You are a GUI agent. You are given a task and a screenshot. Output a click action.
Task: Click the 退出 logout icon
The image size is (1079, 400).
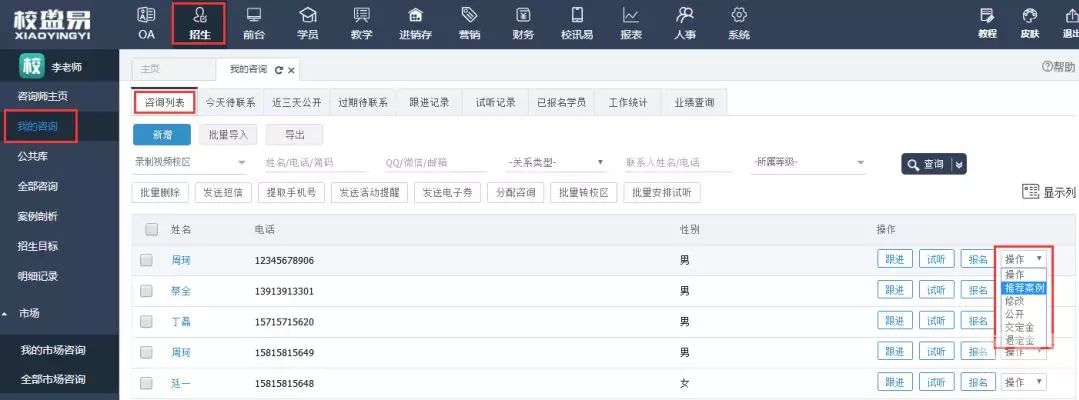pos(1070,24)
